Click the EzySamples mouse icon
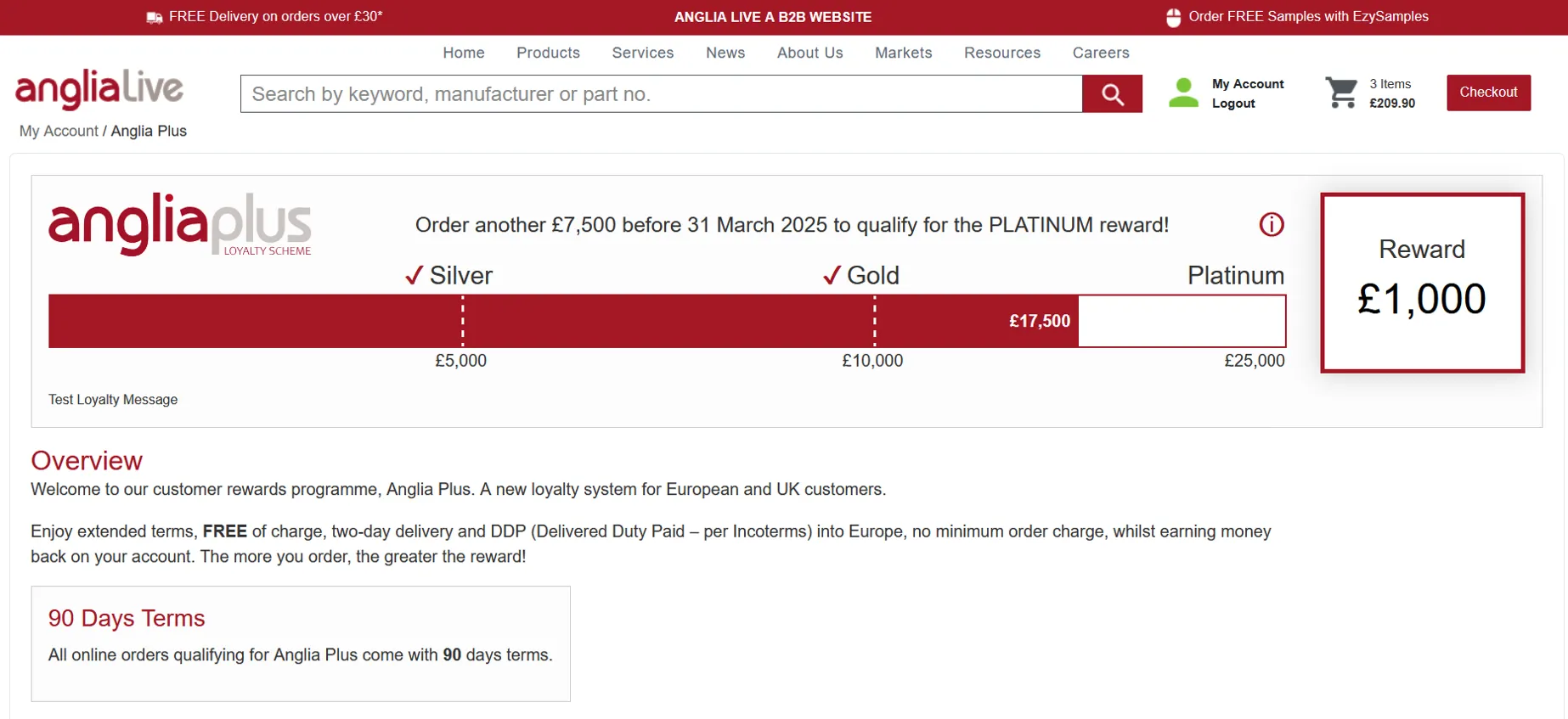The height and width of the screenshot is (719, 1568). coord(1173,17)
